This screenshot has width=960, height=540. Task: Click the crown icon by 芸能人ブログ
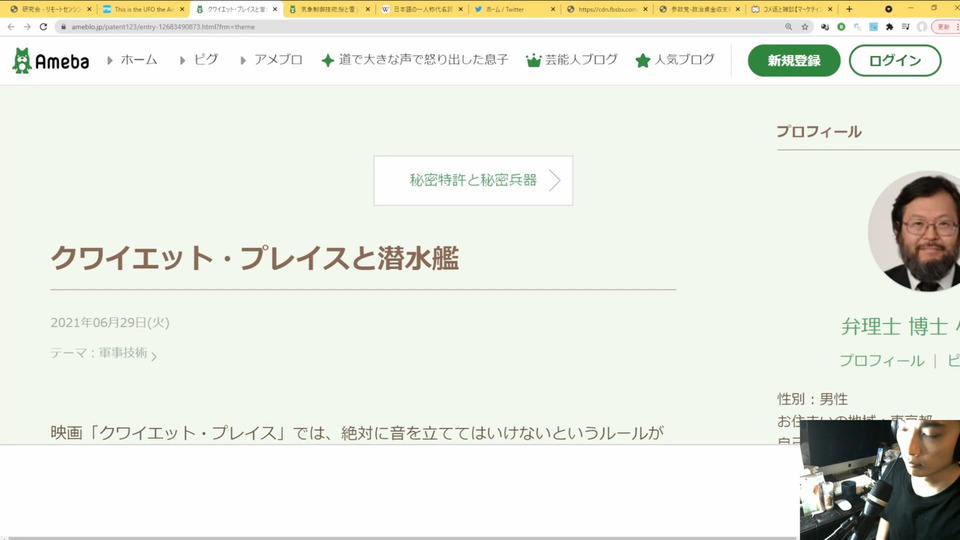point(534,61)
